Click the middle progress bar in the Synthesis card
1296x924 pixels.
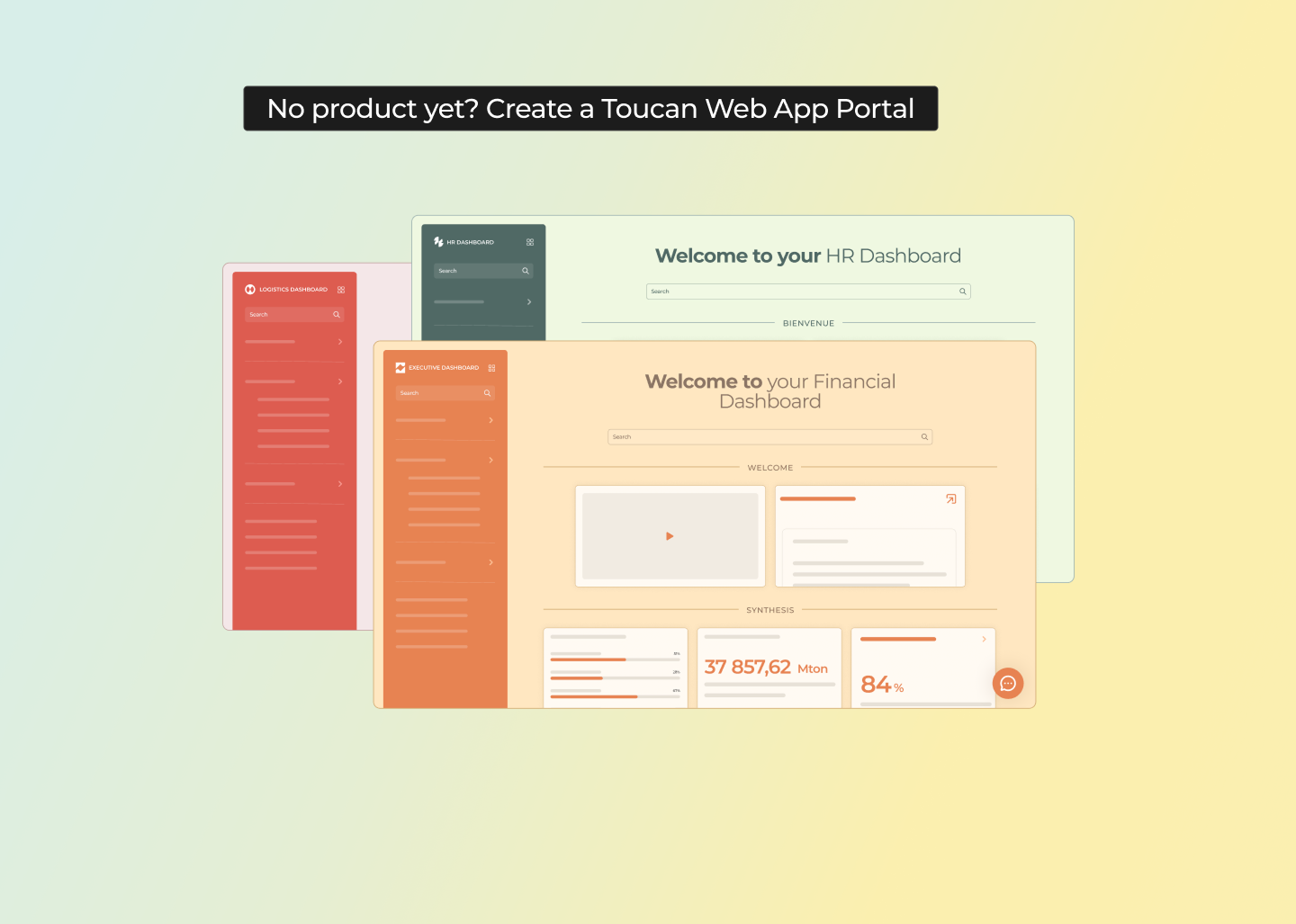[x=615, y=678]
